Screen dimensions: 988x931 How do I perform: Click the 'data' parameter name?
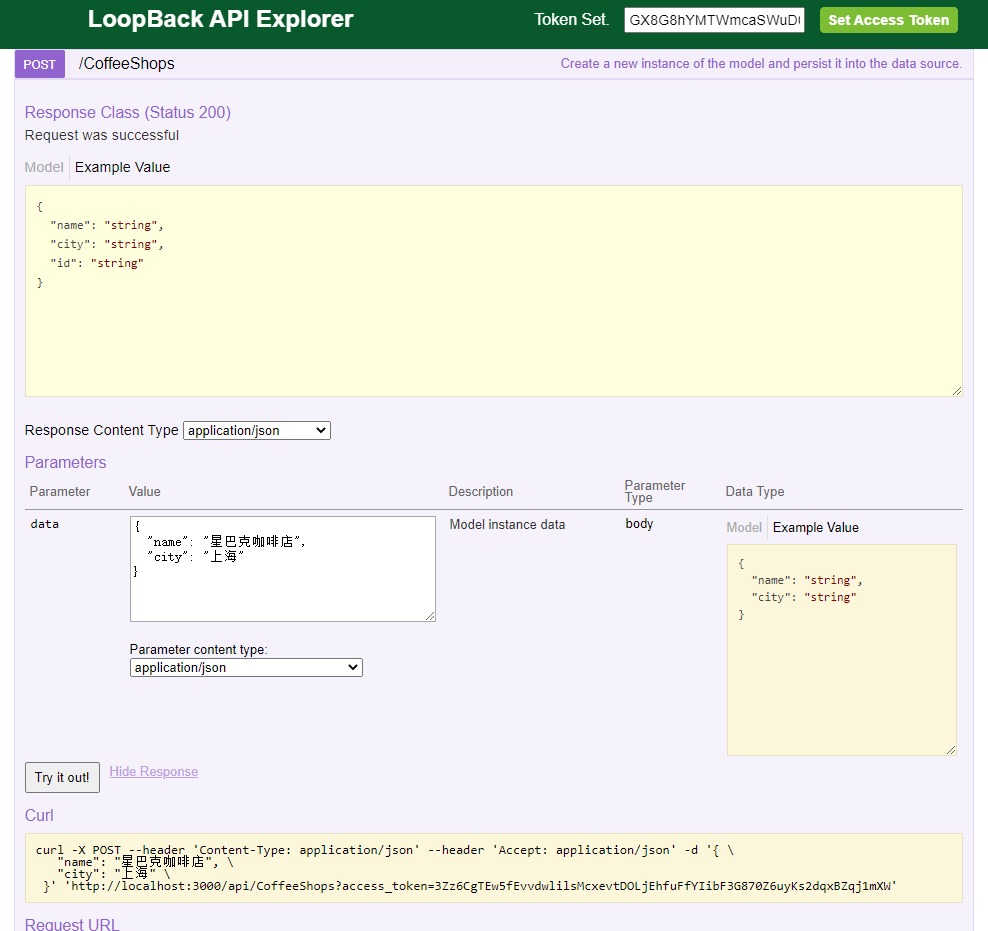45,524
